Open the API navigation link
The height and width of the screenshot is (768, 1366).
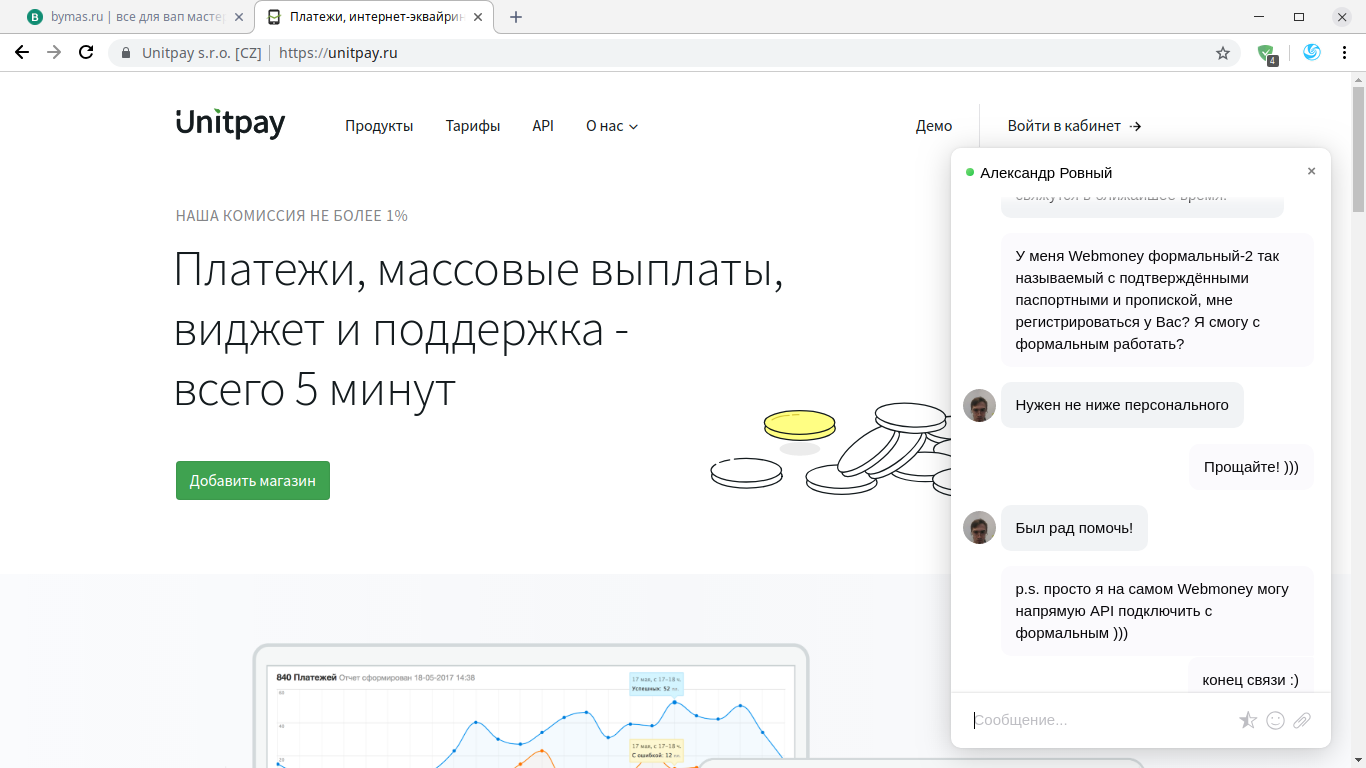(x=543, y=126)
